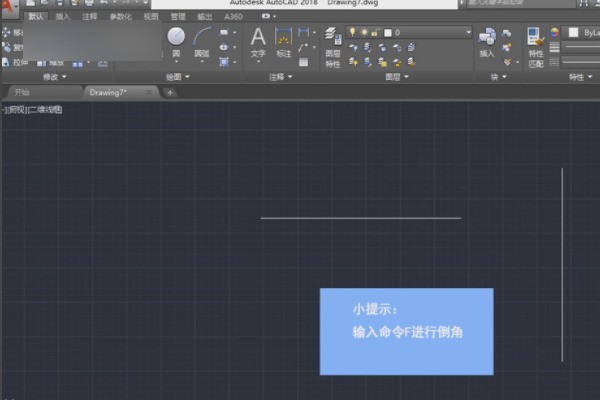
Task: Open the ByLayer object color dropdown
Action: (x=583, y=33)
